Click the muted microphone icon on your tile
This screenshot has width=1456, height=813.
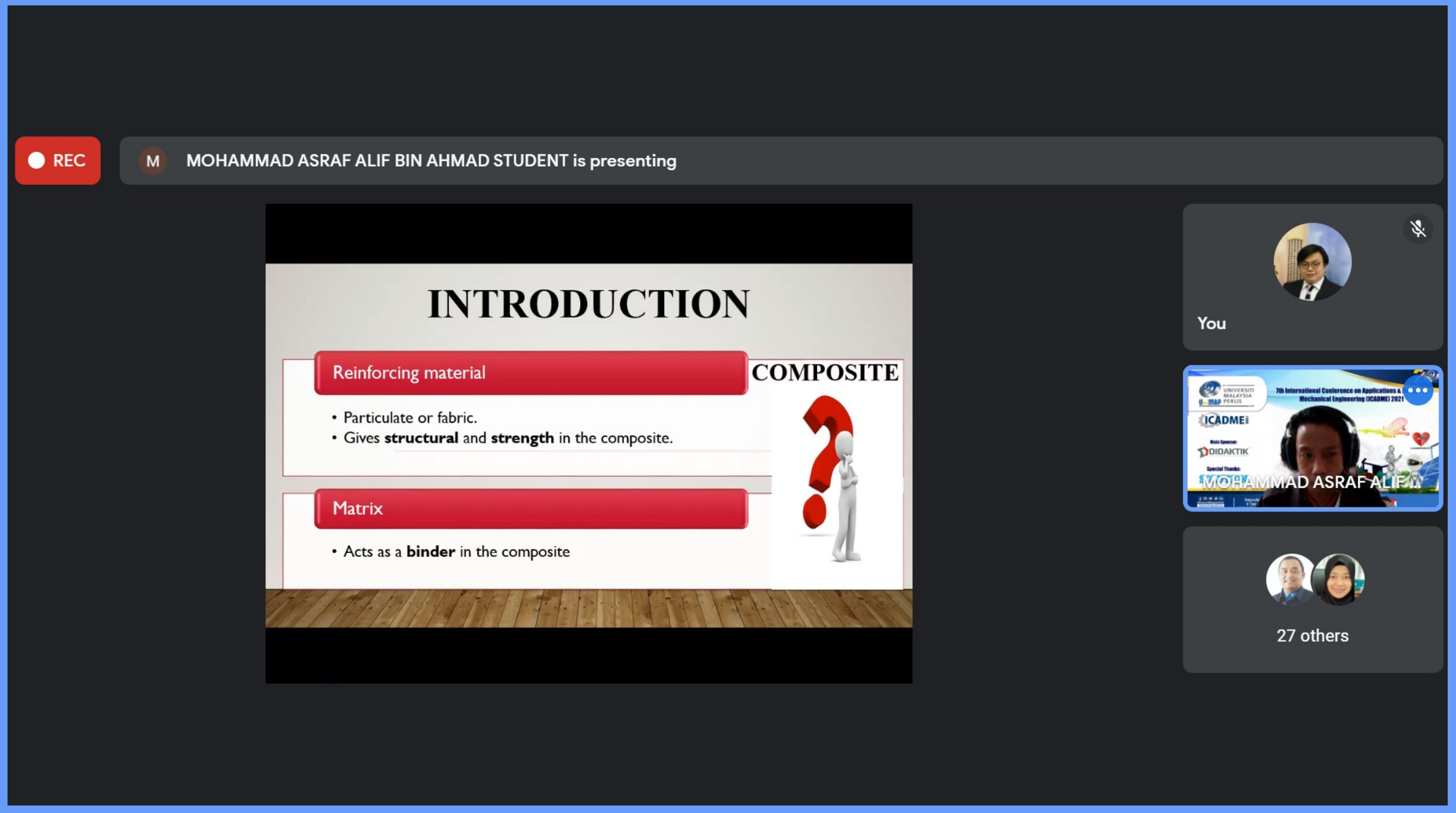(1418, 229)
